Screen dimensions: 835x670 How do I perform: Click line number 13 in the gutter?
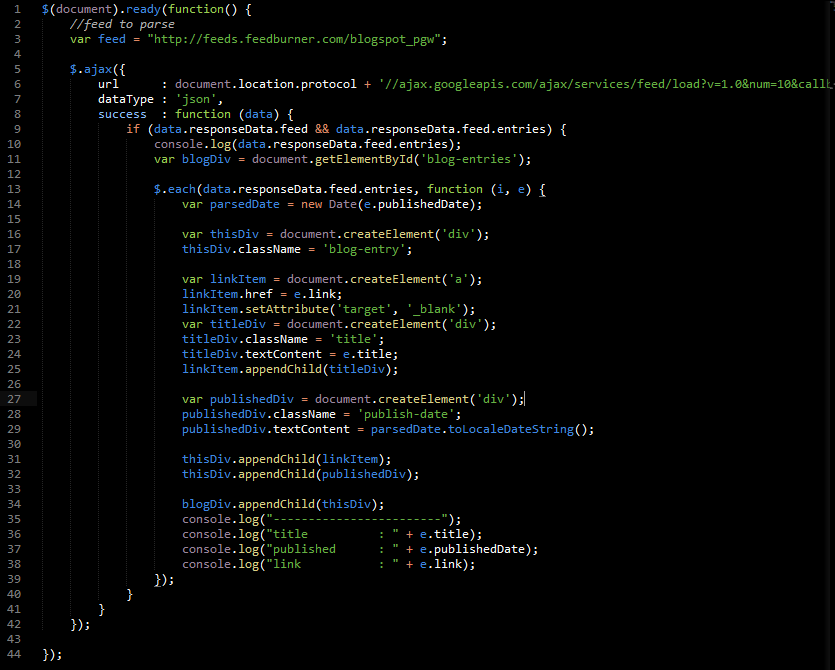point(14,189)
